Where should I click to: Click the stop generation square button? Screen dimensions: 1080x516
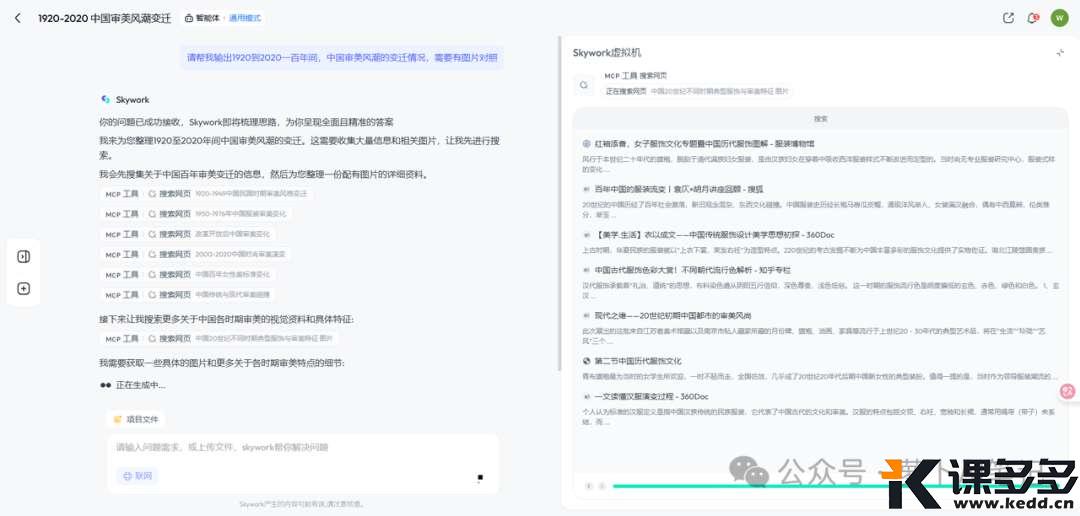tap(480, 477)
